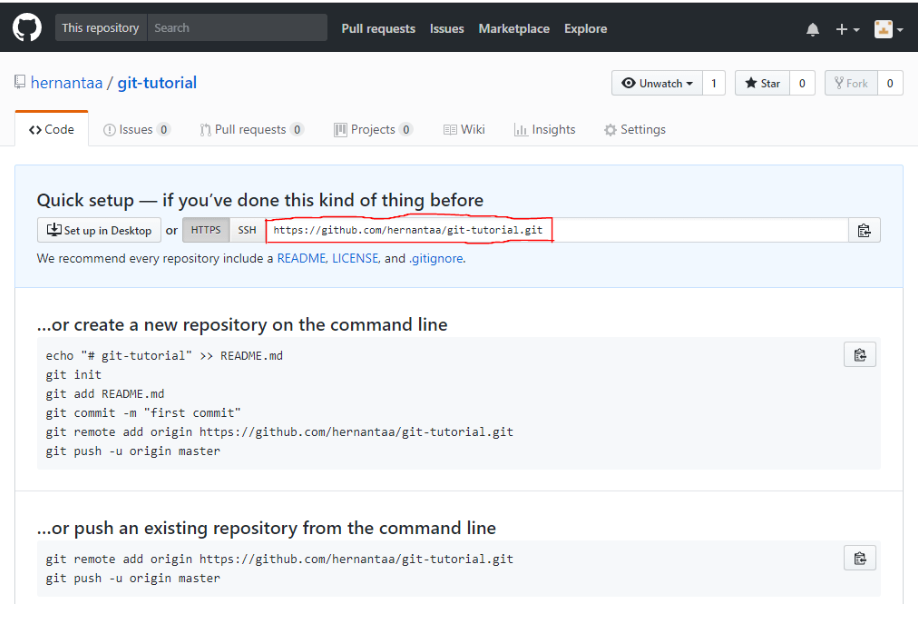Open notifications via the bell icon

[x=812, y=28]
